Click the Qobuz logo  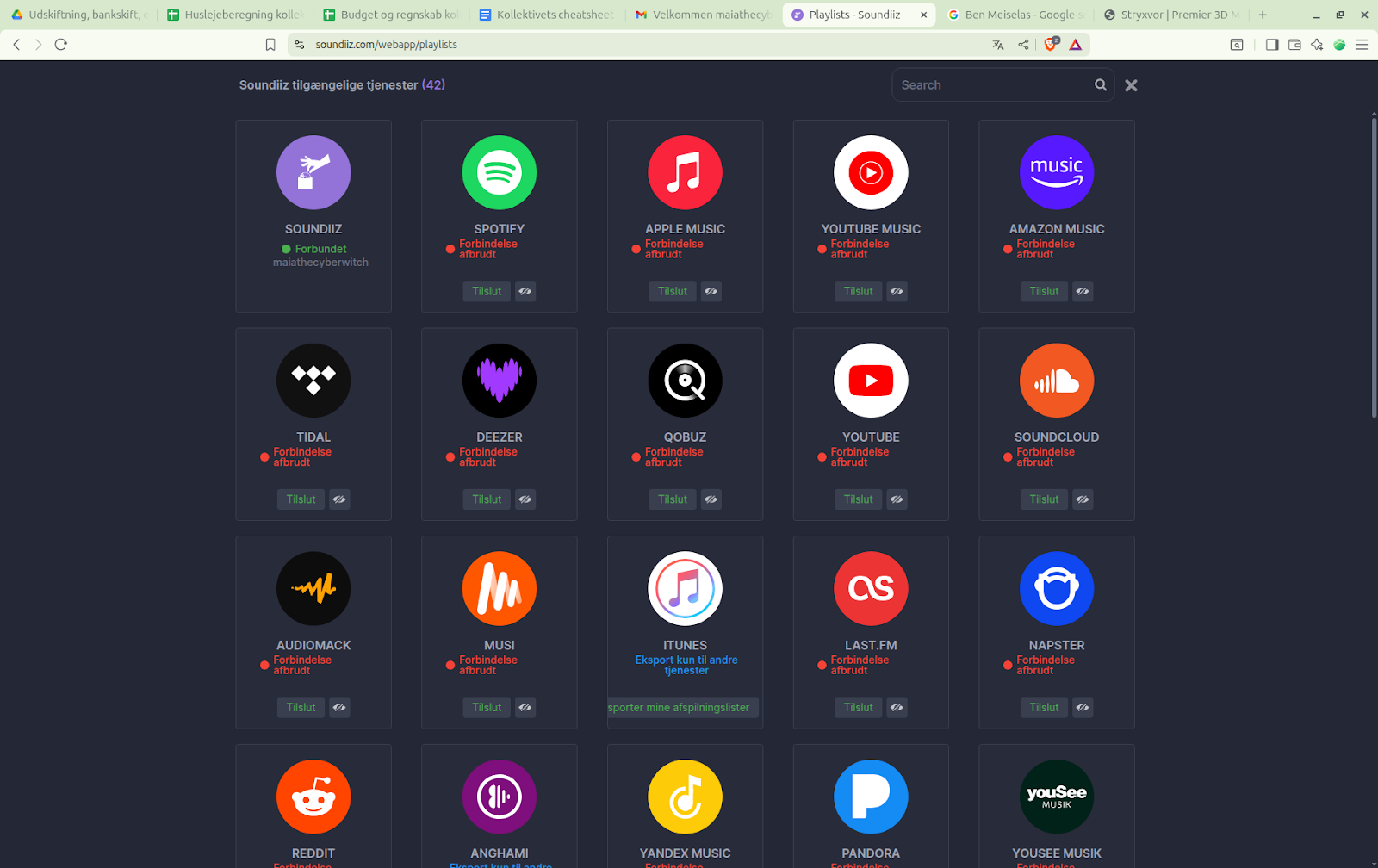click(x=685, y=380)
